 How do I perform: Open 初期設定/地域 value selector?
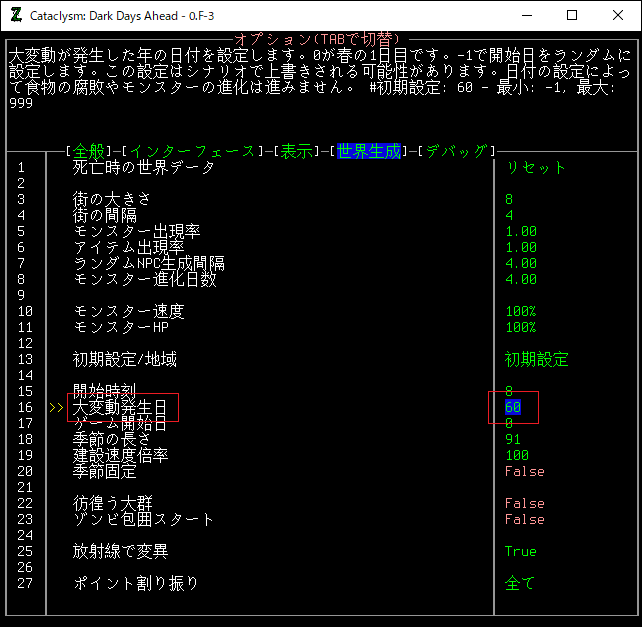click(x=536, y=359)
